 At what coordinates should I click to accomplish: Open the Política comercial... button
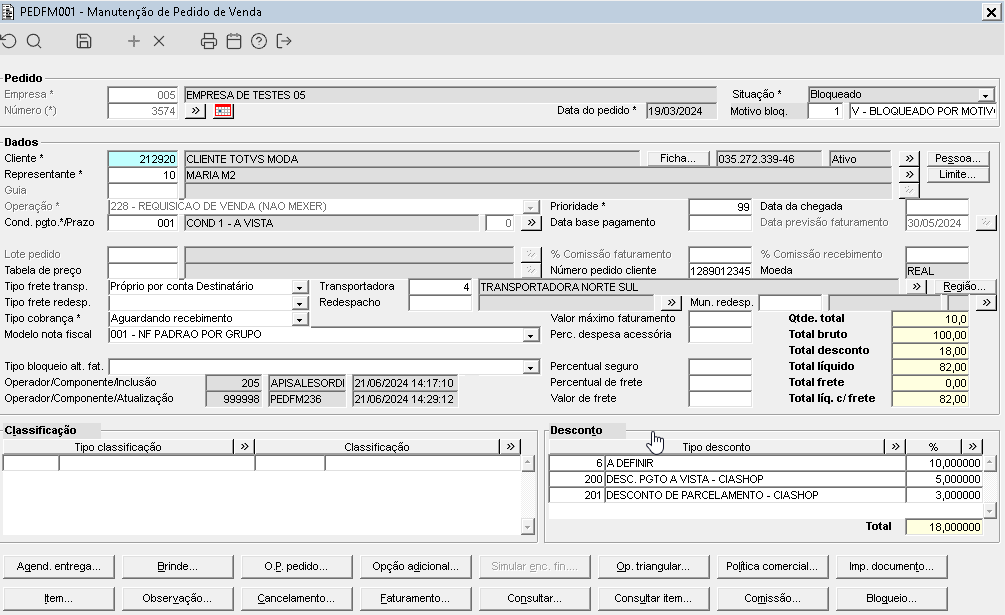772,566
